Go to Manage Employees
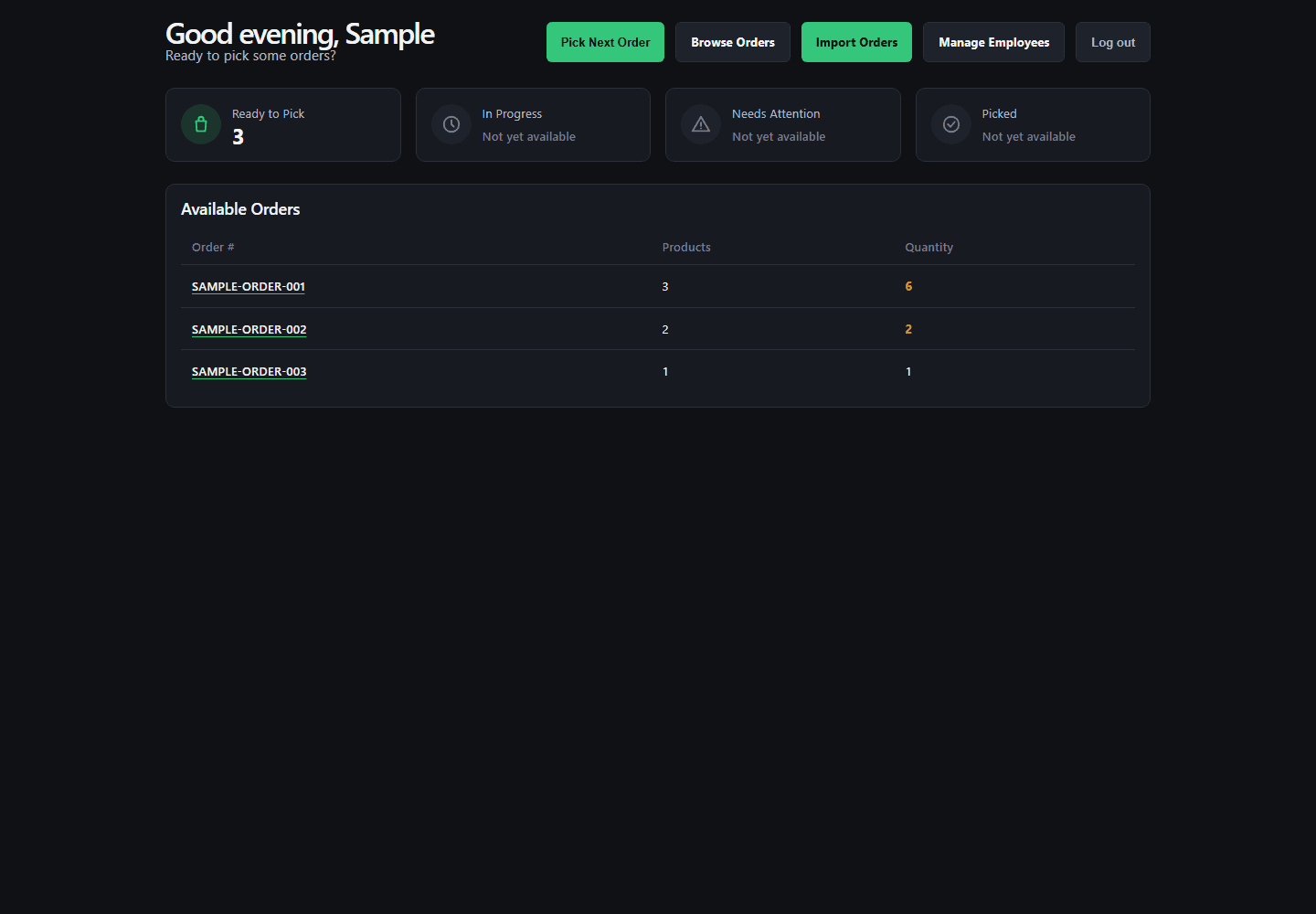The width and height of the screenshot is (1316, 914). (993, 42)
